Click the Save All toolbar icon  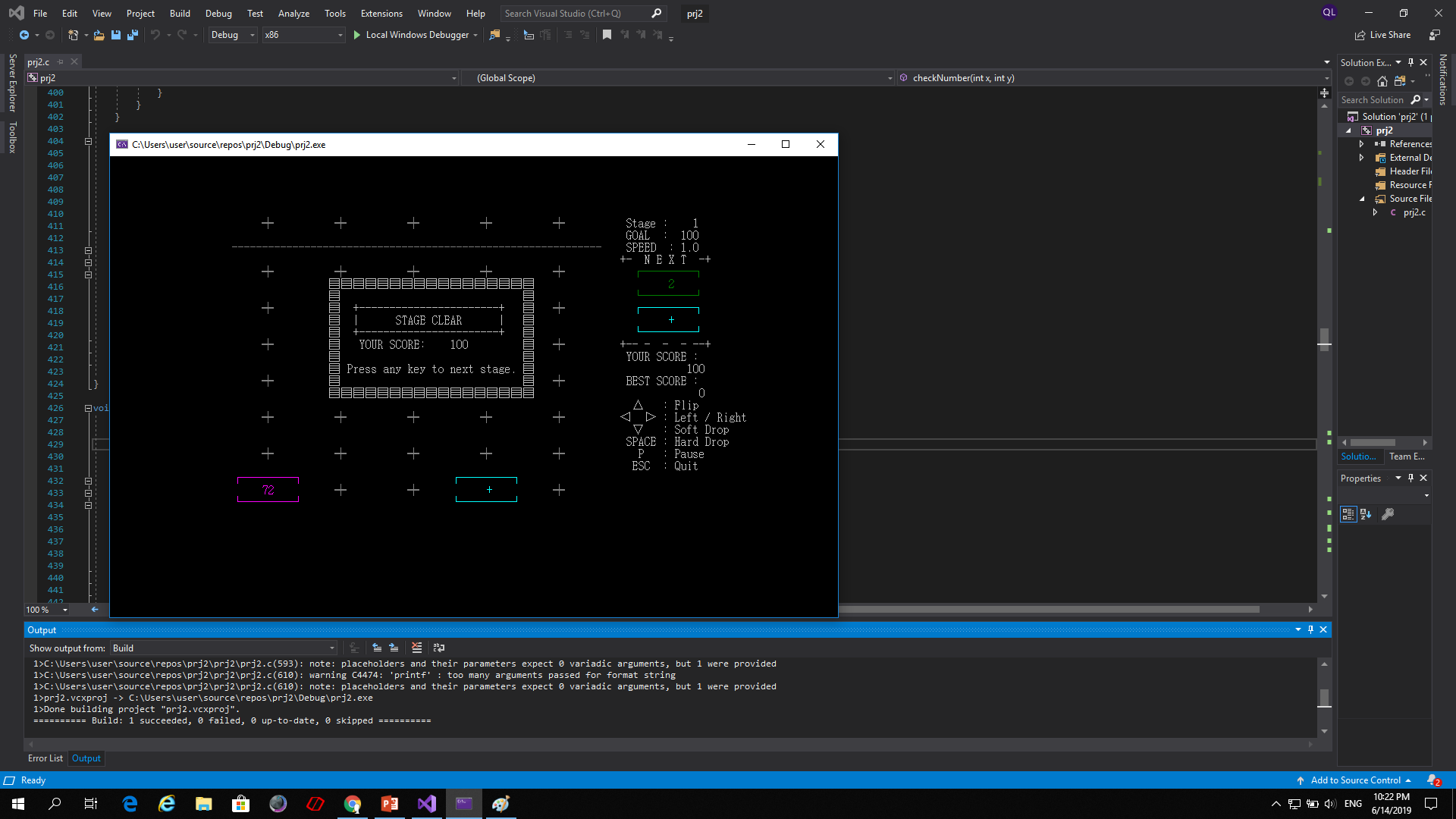click(x=133, y=35)
